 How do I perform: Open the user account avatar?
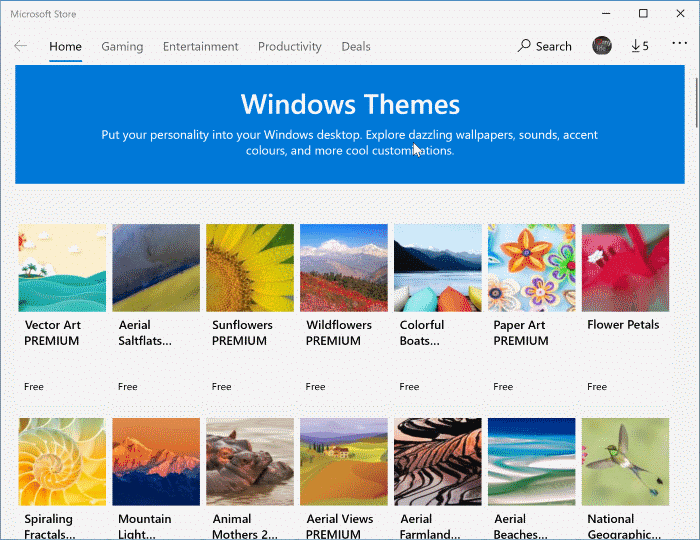click(601, 46)
